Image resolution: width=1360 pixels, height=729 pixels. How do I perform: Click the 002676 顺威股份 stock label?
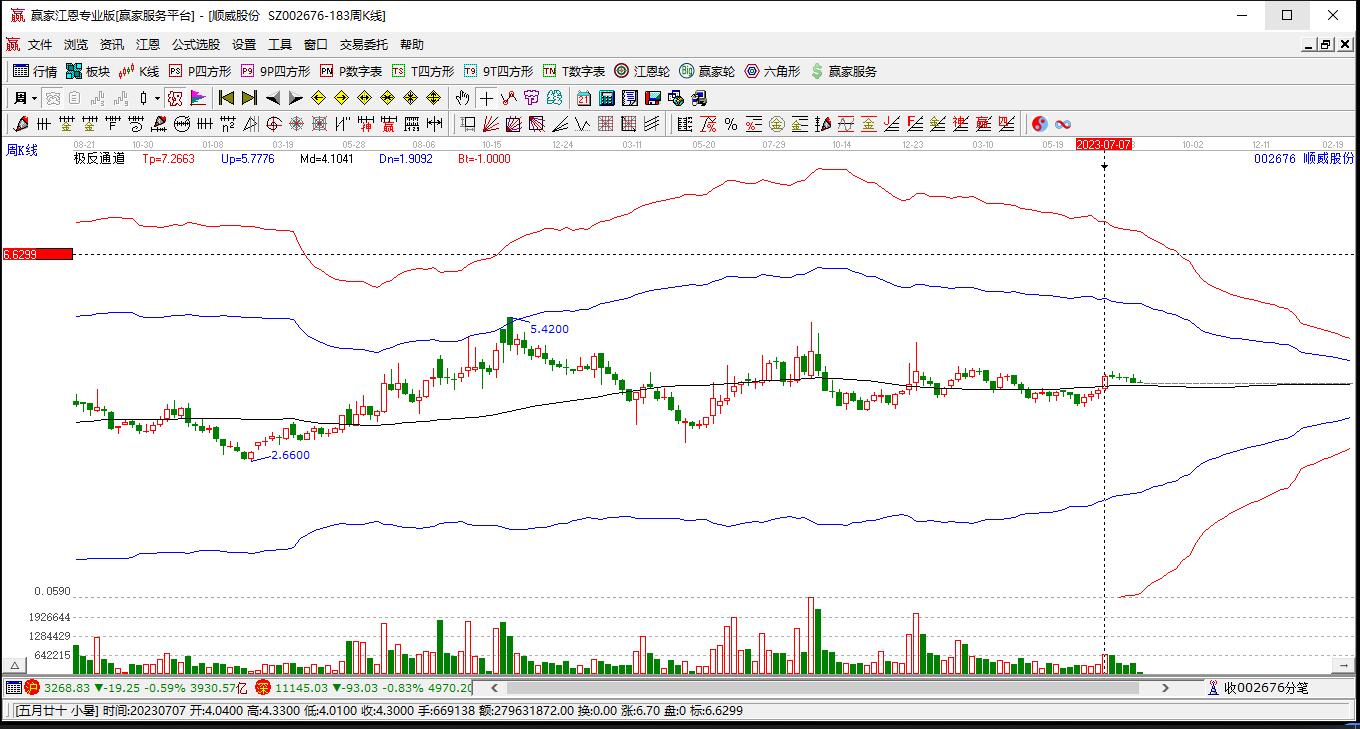pos(1304,158)
